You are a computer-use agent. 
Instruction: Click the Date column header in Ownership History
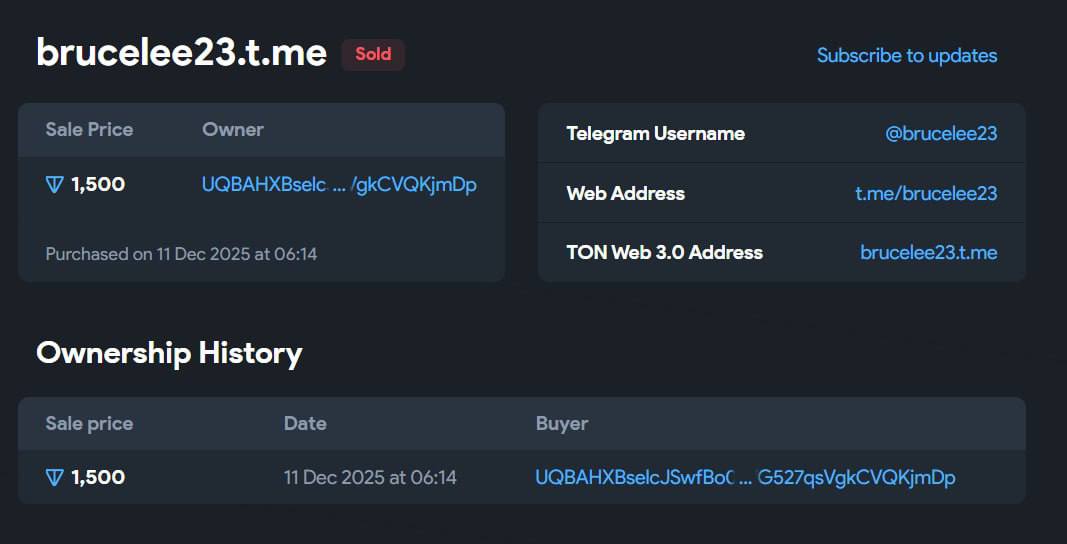pyautogui.click(x=305, y=423)
